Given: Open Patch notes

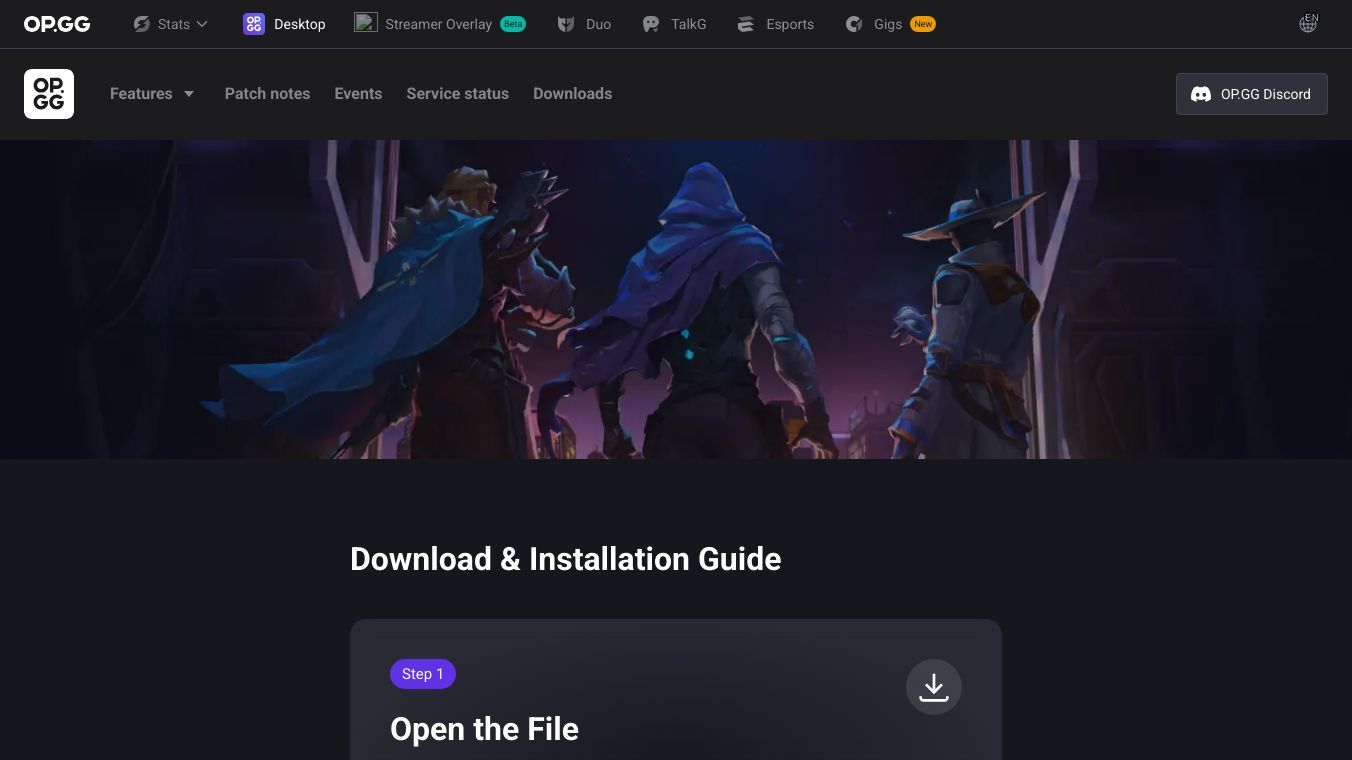Looking at the screenshot, I should (x=267, y=94).
